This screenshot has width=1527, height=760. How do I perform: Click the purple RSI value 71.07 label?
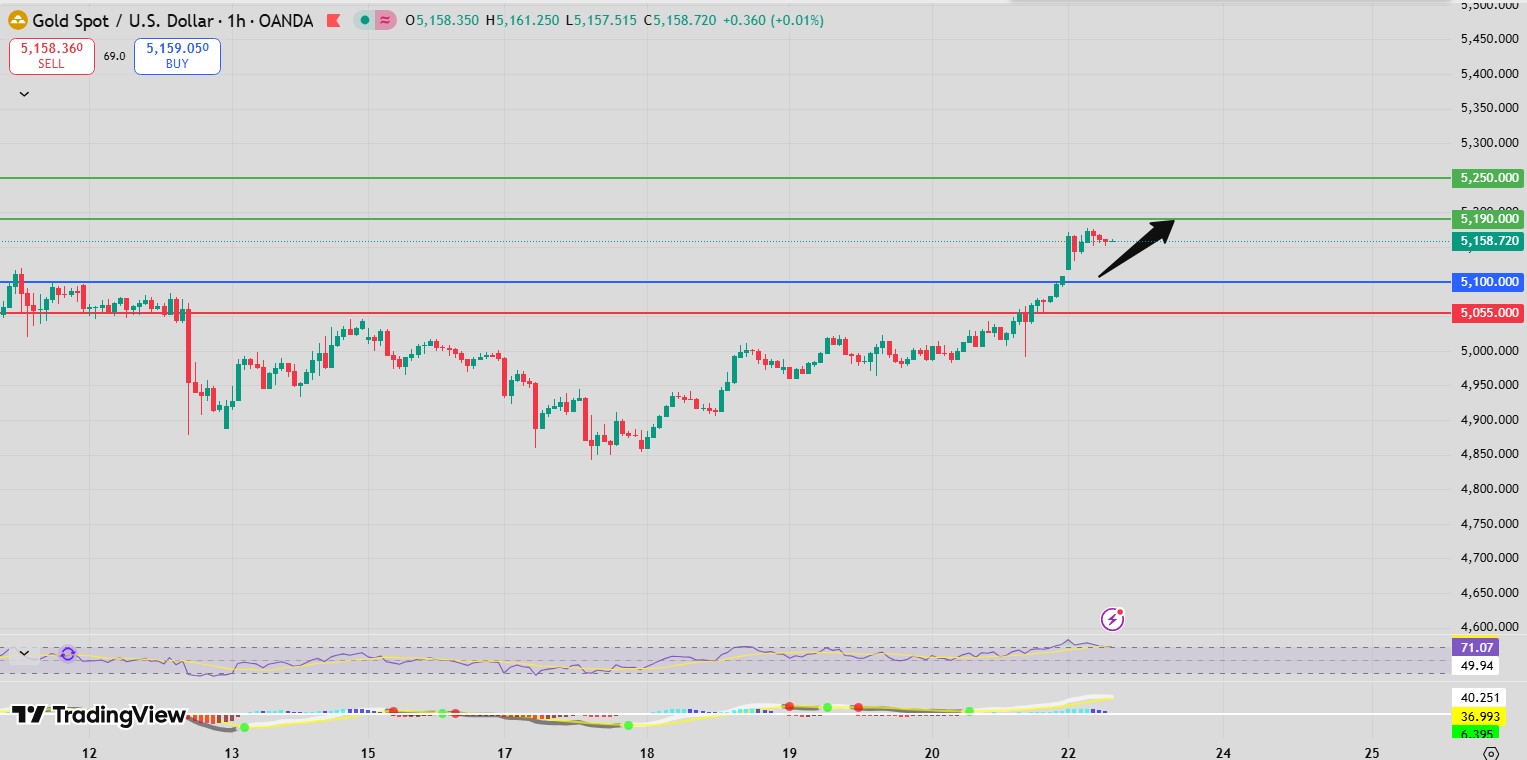point(1474,648)
